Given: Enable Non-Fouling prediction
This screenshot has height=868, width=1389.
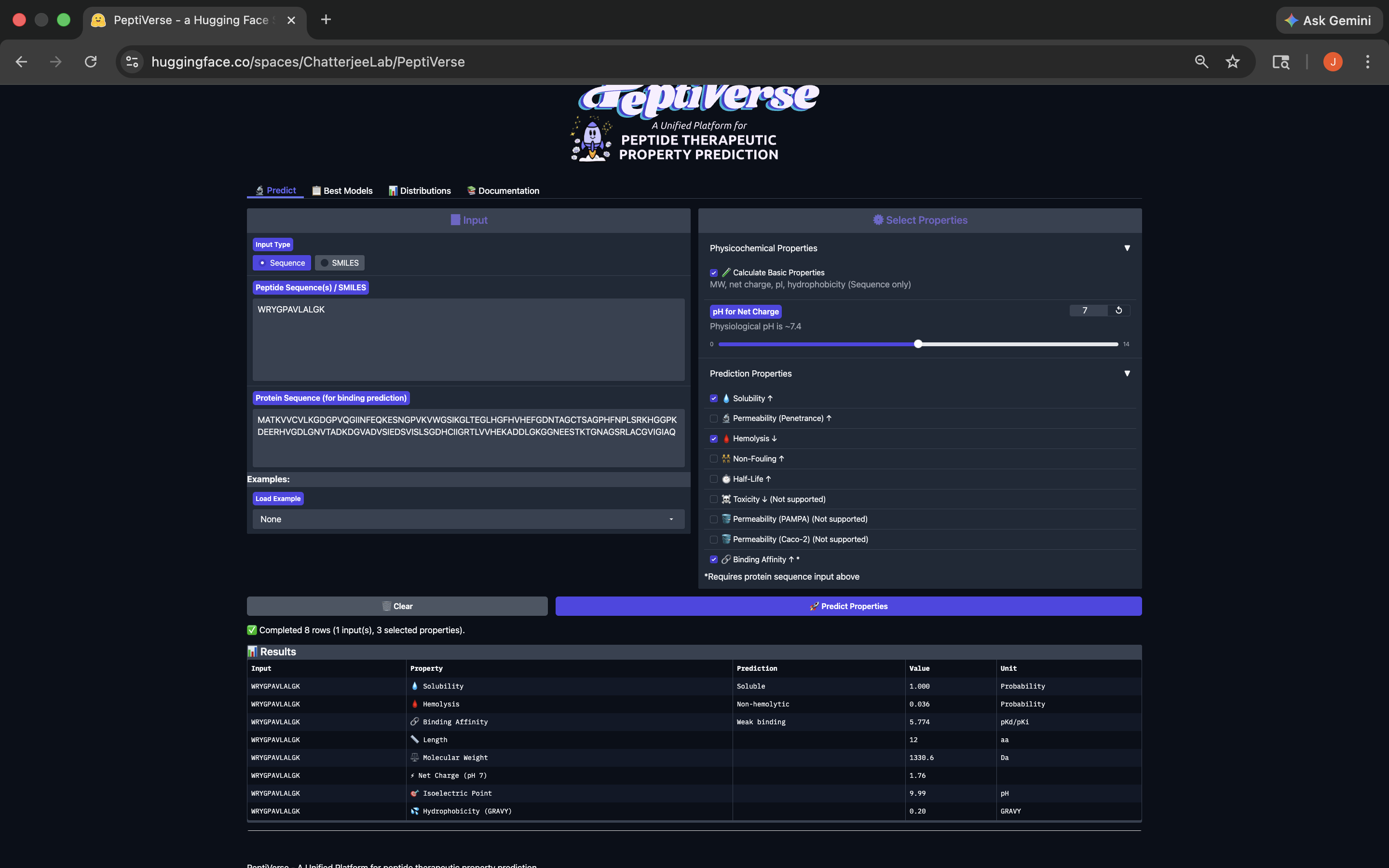Looking at the screenshot, I should pos(714,459).
